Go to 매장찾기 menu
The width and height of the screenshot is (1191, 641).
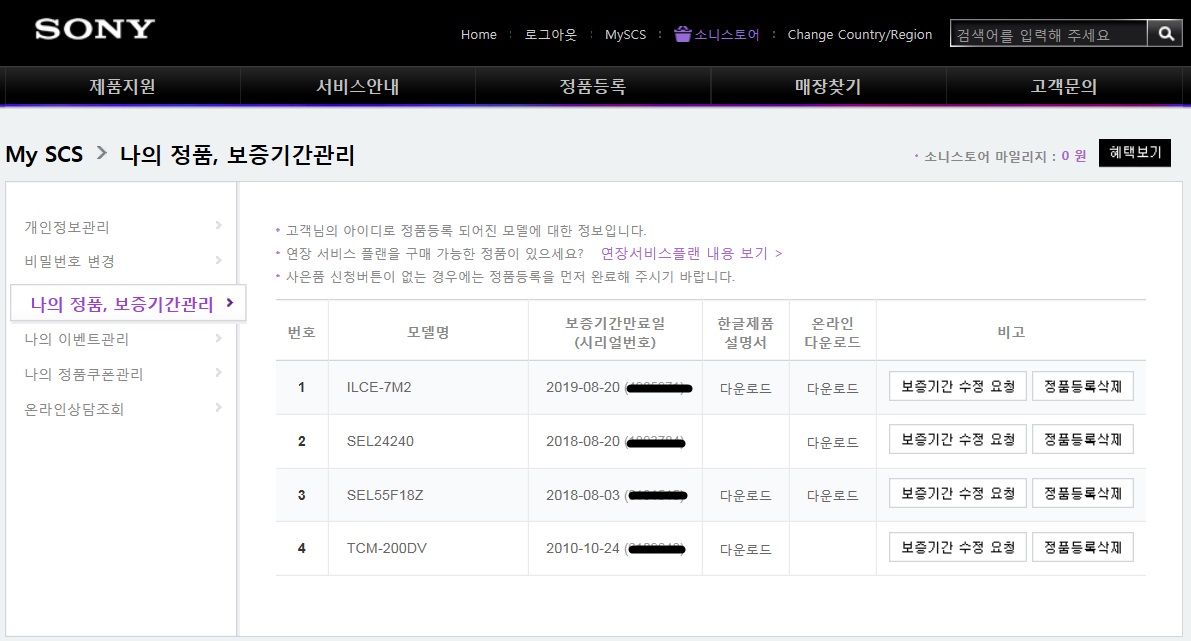click(x=827, y=86)
